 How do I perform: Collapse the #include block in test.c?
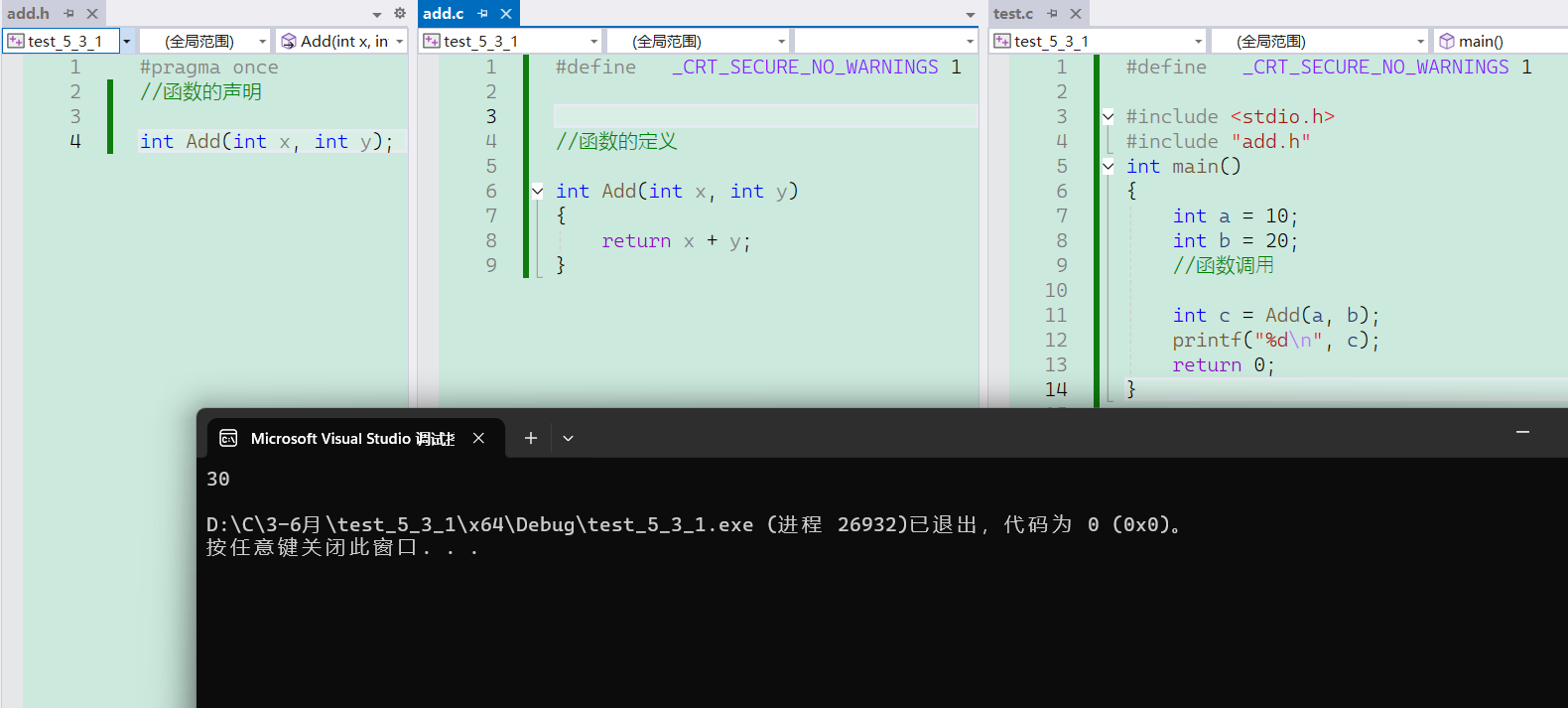click(1108, 116)
